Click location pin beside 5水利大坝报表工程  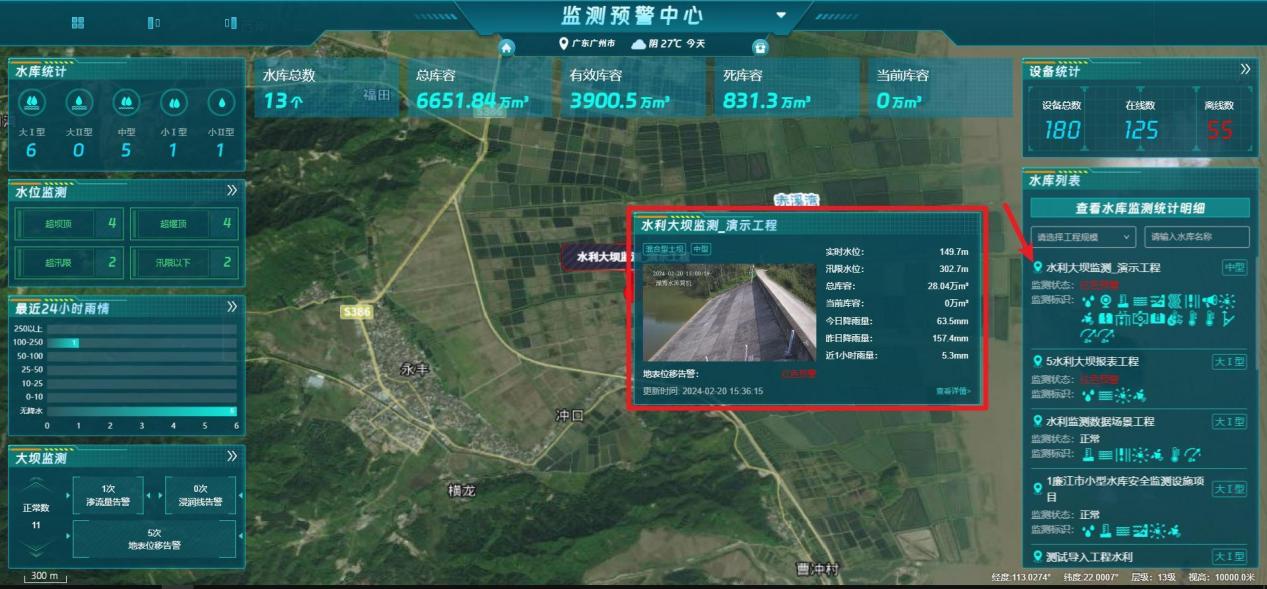pos(1038,361)
